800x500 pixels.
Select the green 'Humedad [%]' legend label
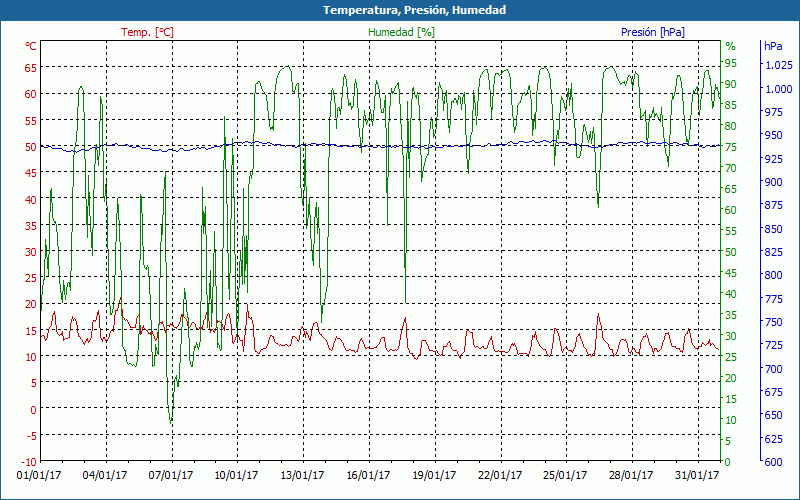pyautogui.click(x=402, y=32)
